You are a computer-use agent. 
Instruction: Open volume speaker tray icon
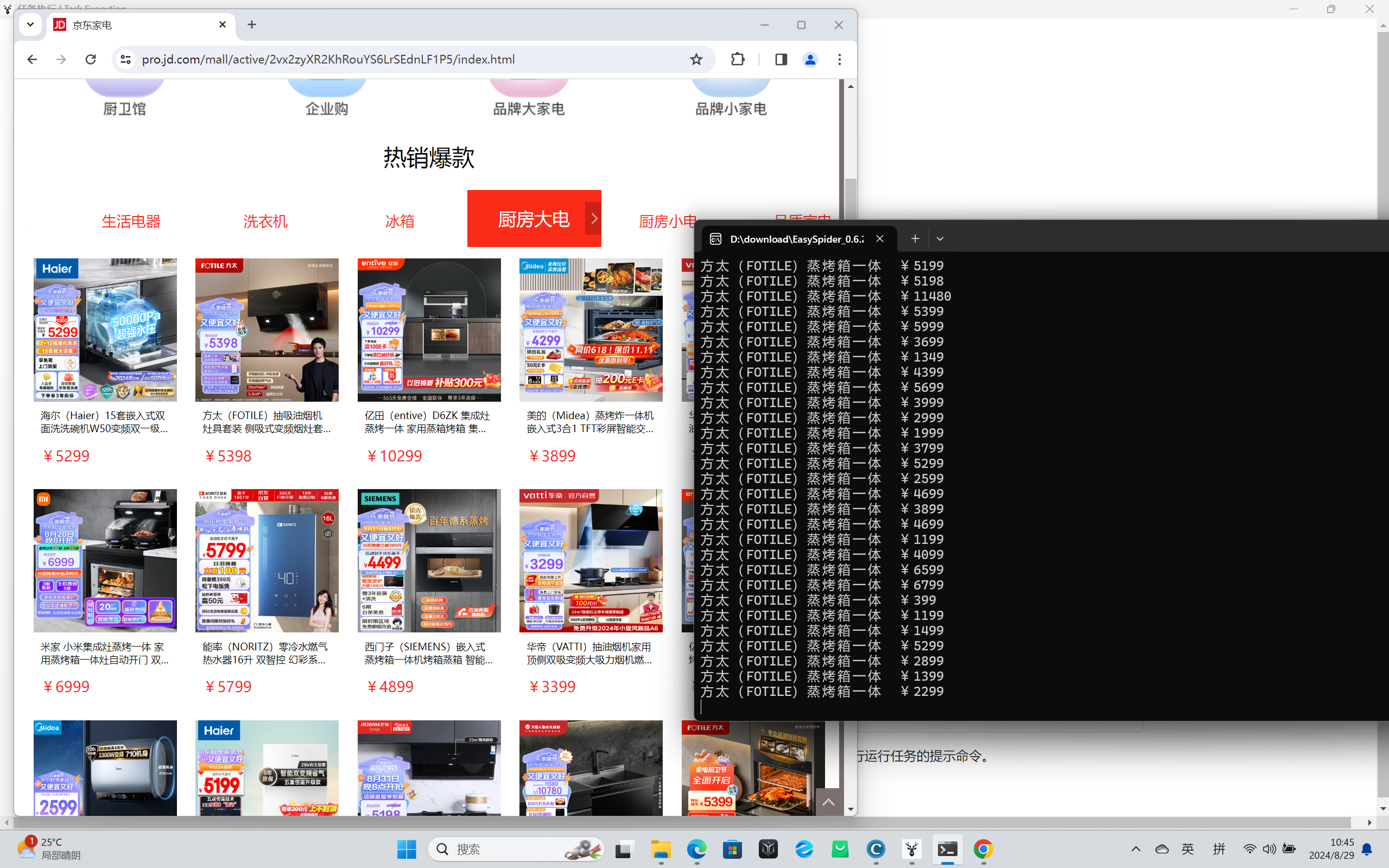pyautogui.click(x=1269, y=849)
